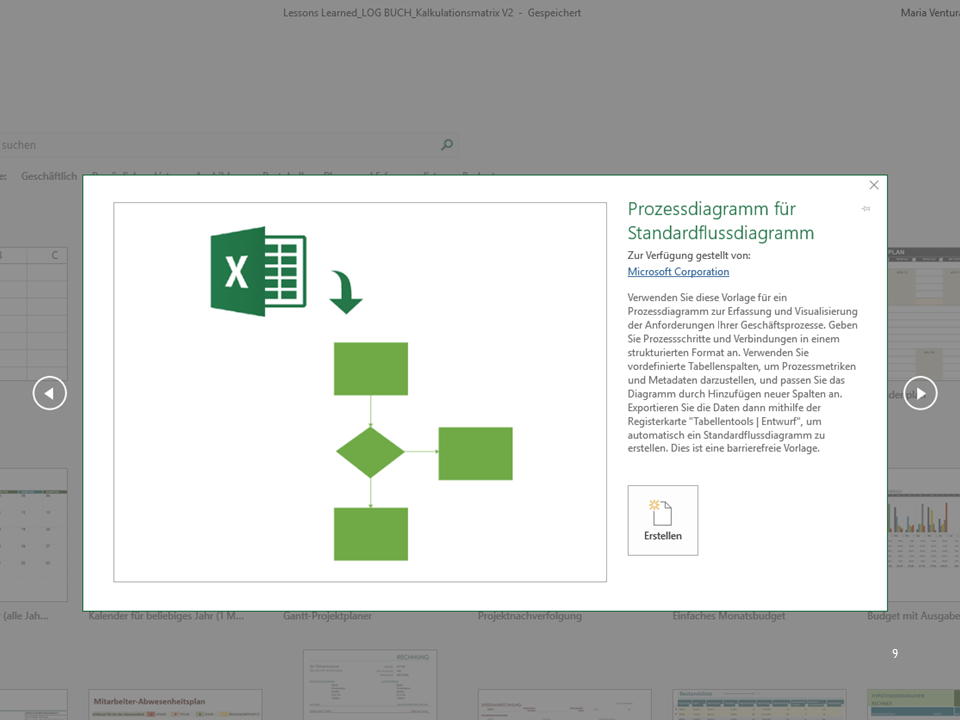Open Gantt-Projektplaner template in background
Viewport: 960px width, 720px height.
(x=328, y=616)
